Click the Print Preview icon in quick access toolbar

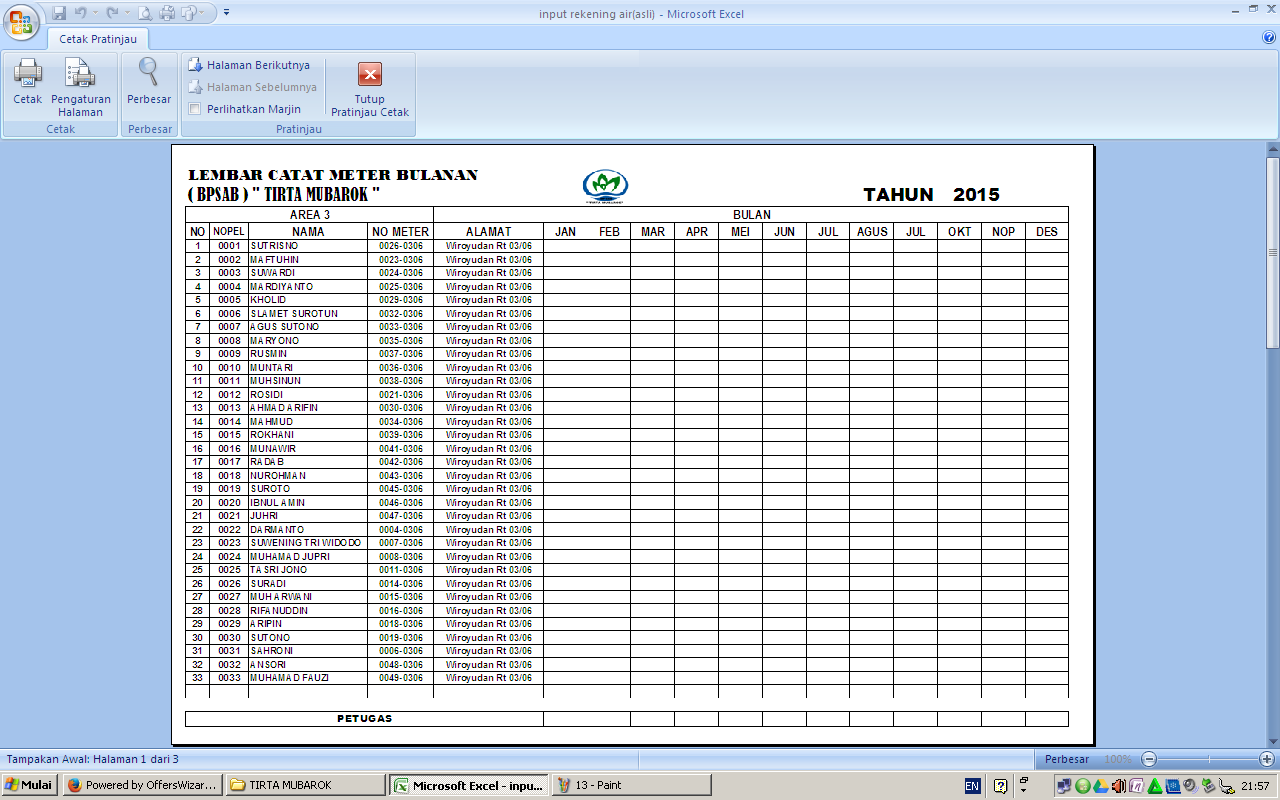pos(145,14)
